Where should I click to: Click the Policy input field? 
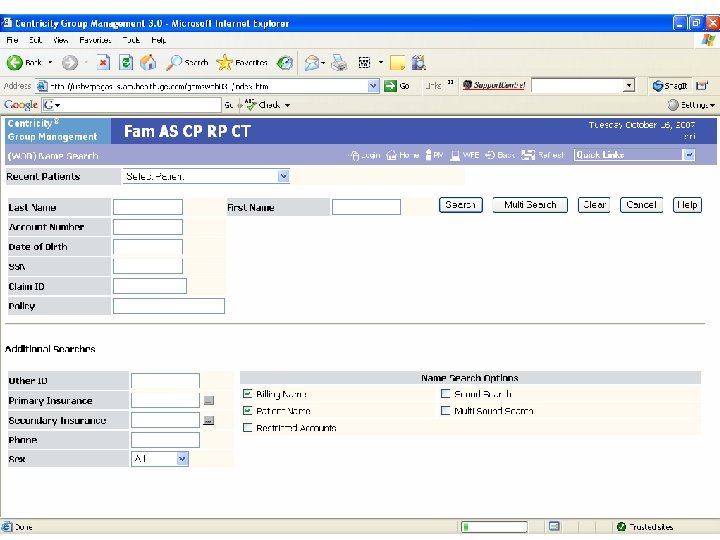[169, 306]
